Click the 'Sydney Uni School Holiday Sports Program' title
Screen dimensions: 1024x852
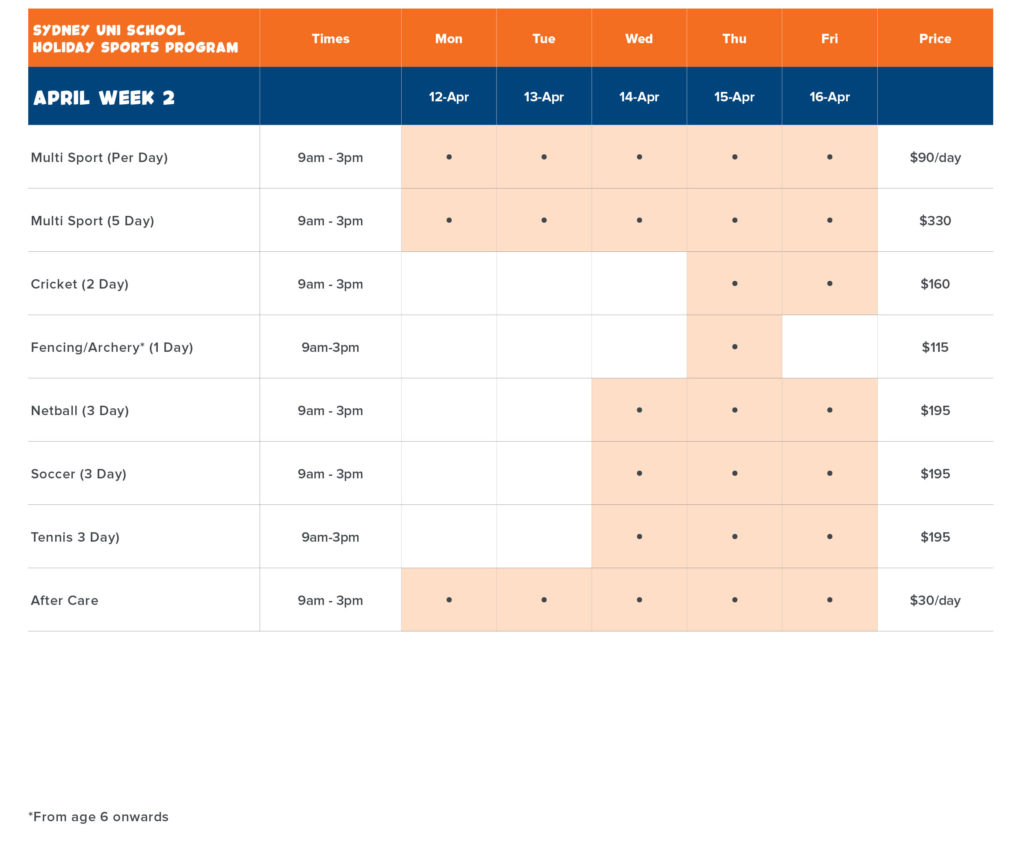[135, 39]
